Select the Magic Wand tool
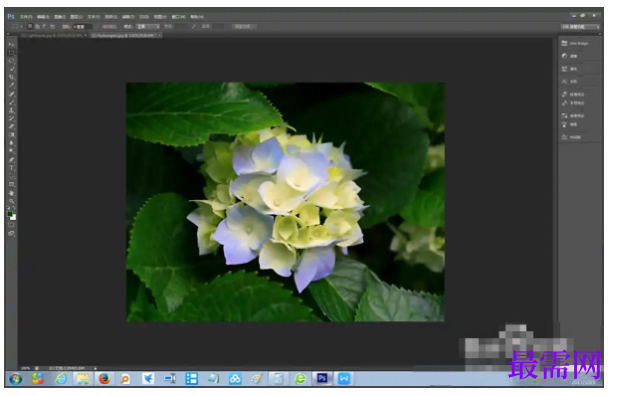Viewport: 620px width, 396px height. click(x=11, y=69)
